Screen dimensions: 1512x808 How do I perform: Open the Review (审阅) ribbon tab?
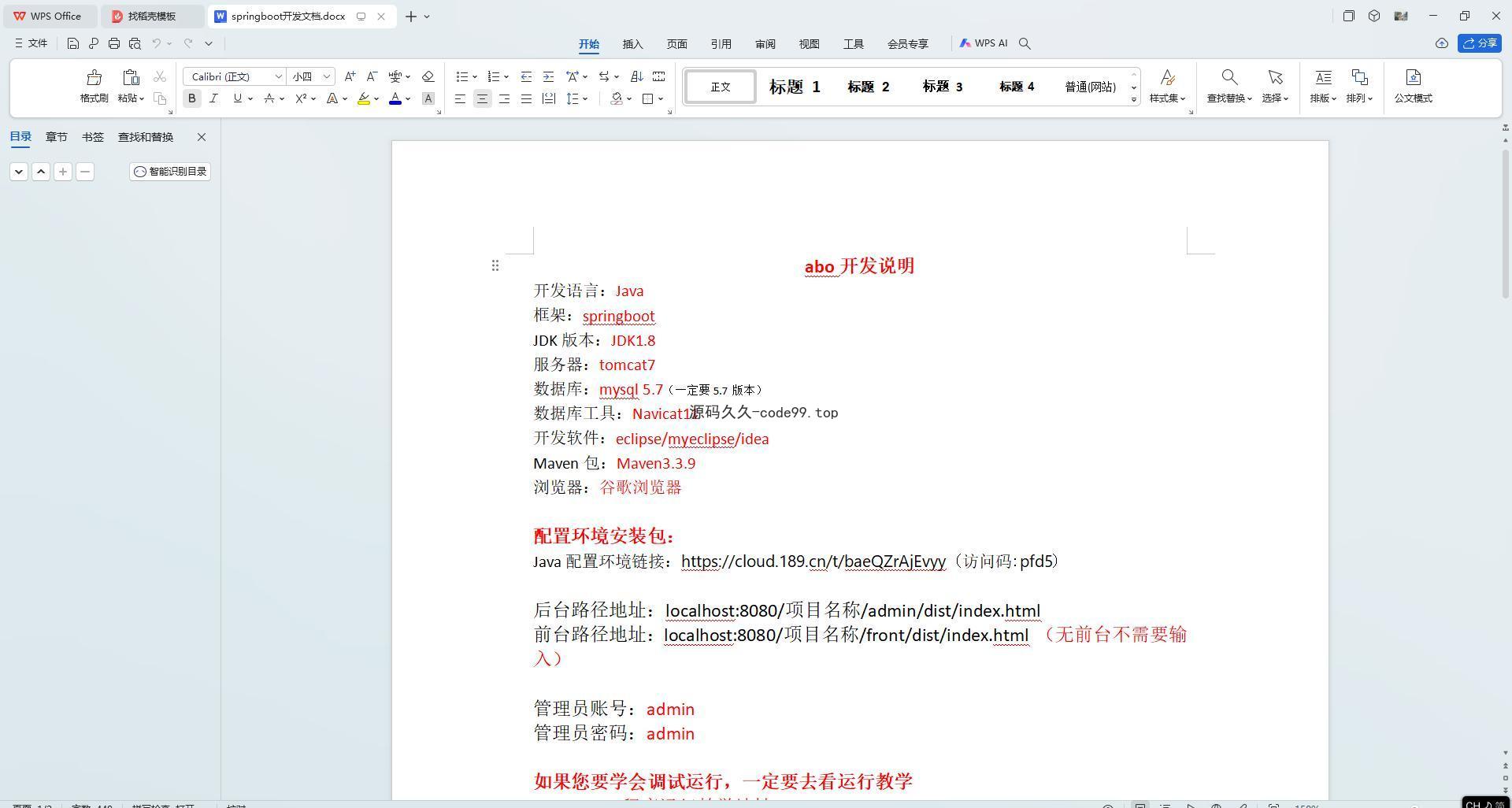click(765, 44)
